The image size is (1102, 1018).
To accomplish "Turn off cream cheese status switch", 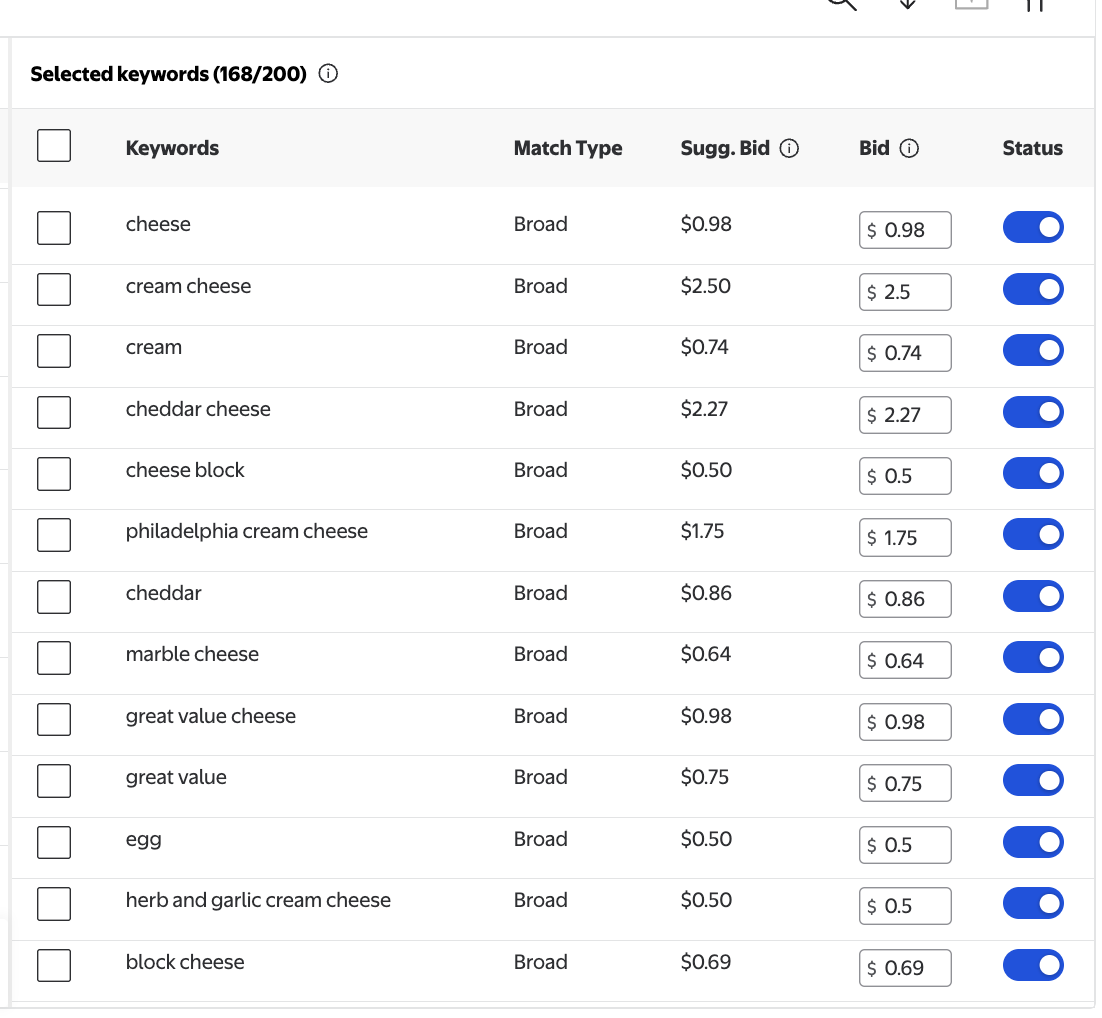I will click(1033, 289).
